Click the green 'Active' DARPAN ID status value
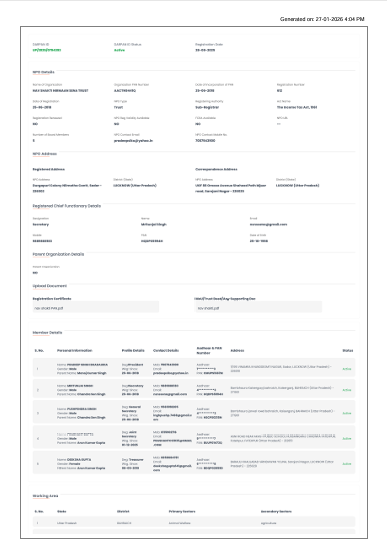The height and width of the screenshot is (555, 387). pos(119,50)
